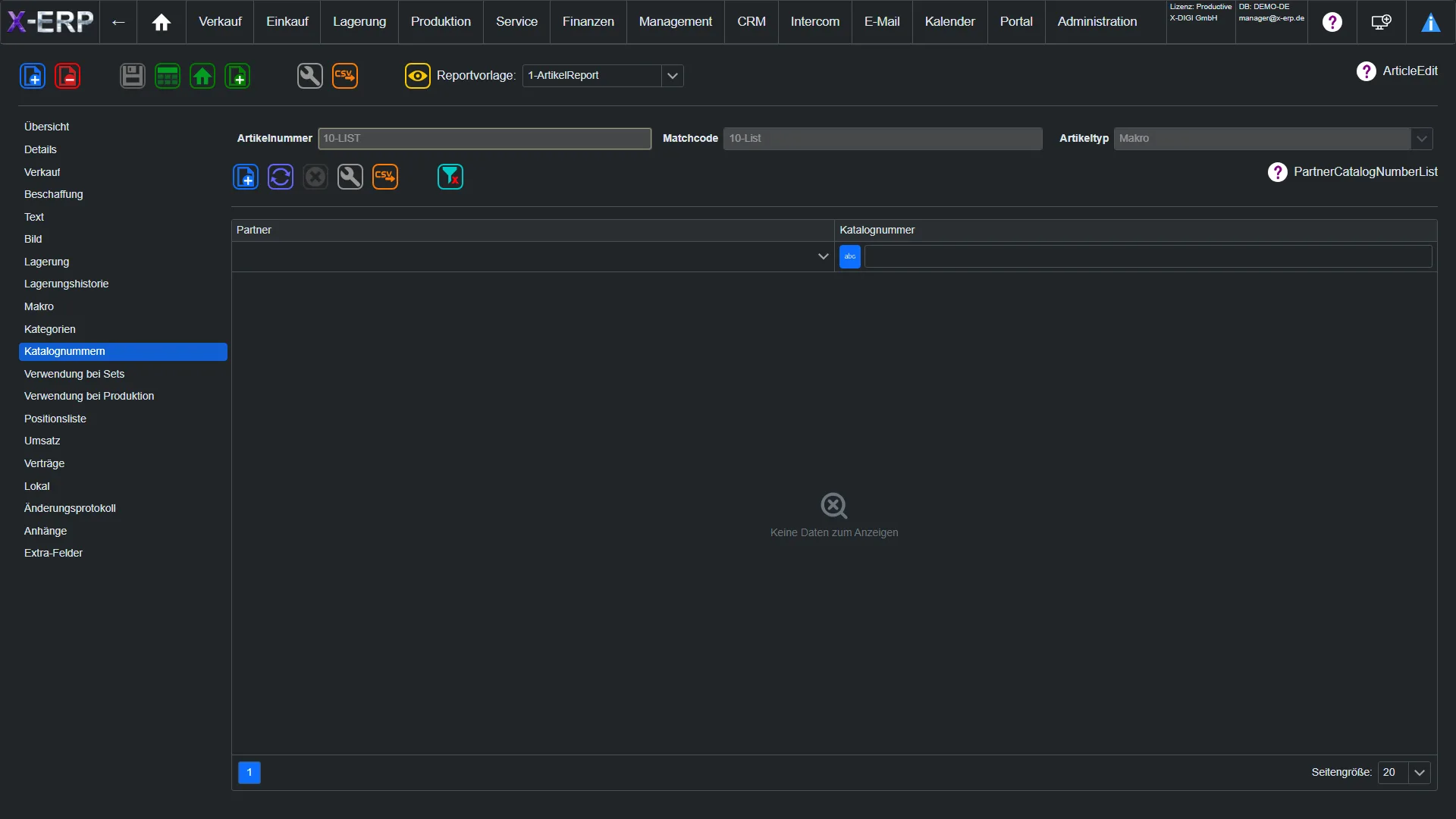Viewport: 1456px width, 819px height.
Task: Expand the Partner filter dropdown
Action: (x=824, y=256)
